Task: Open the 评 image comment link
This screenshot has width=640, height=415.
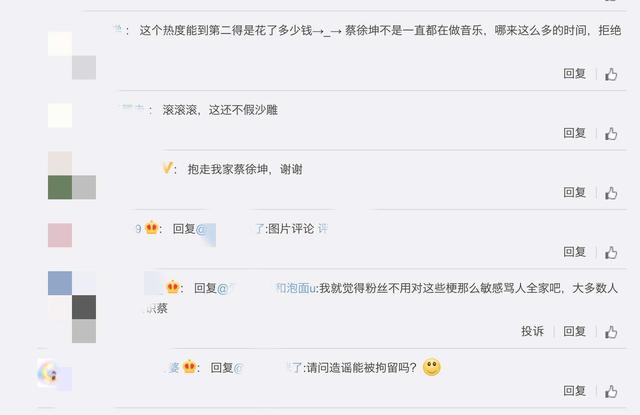Action: (x=322, y=229)
